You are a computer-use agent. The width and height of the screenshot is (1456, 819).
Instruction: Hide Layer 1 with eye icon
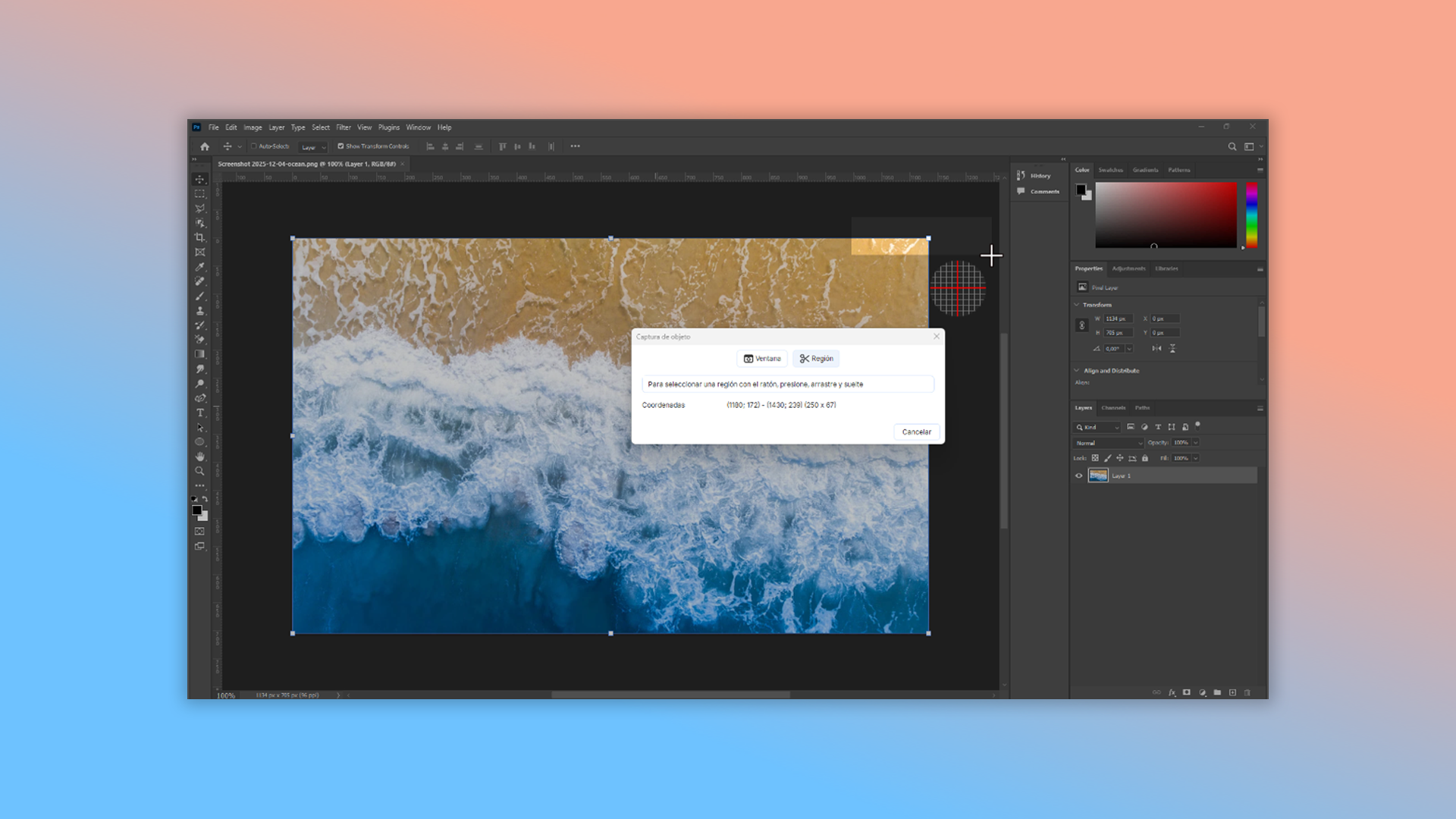1078,475
